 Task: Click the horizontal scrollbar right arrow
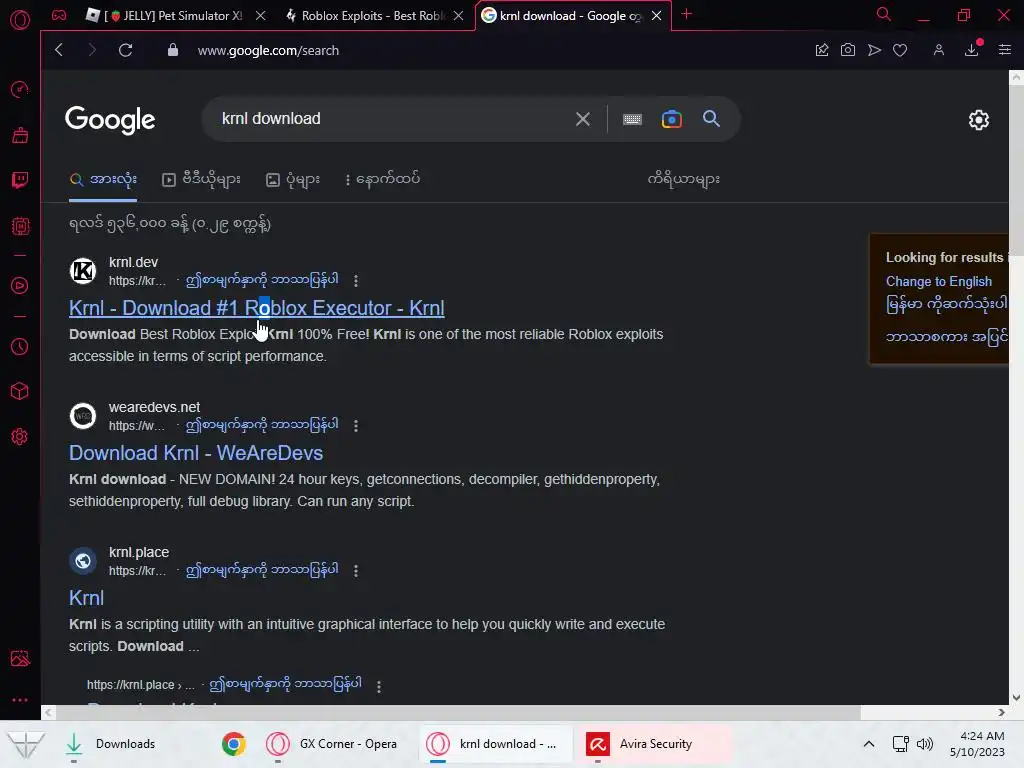(1001, 712)
